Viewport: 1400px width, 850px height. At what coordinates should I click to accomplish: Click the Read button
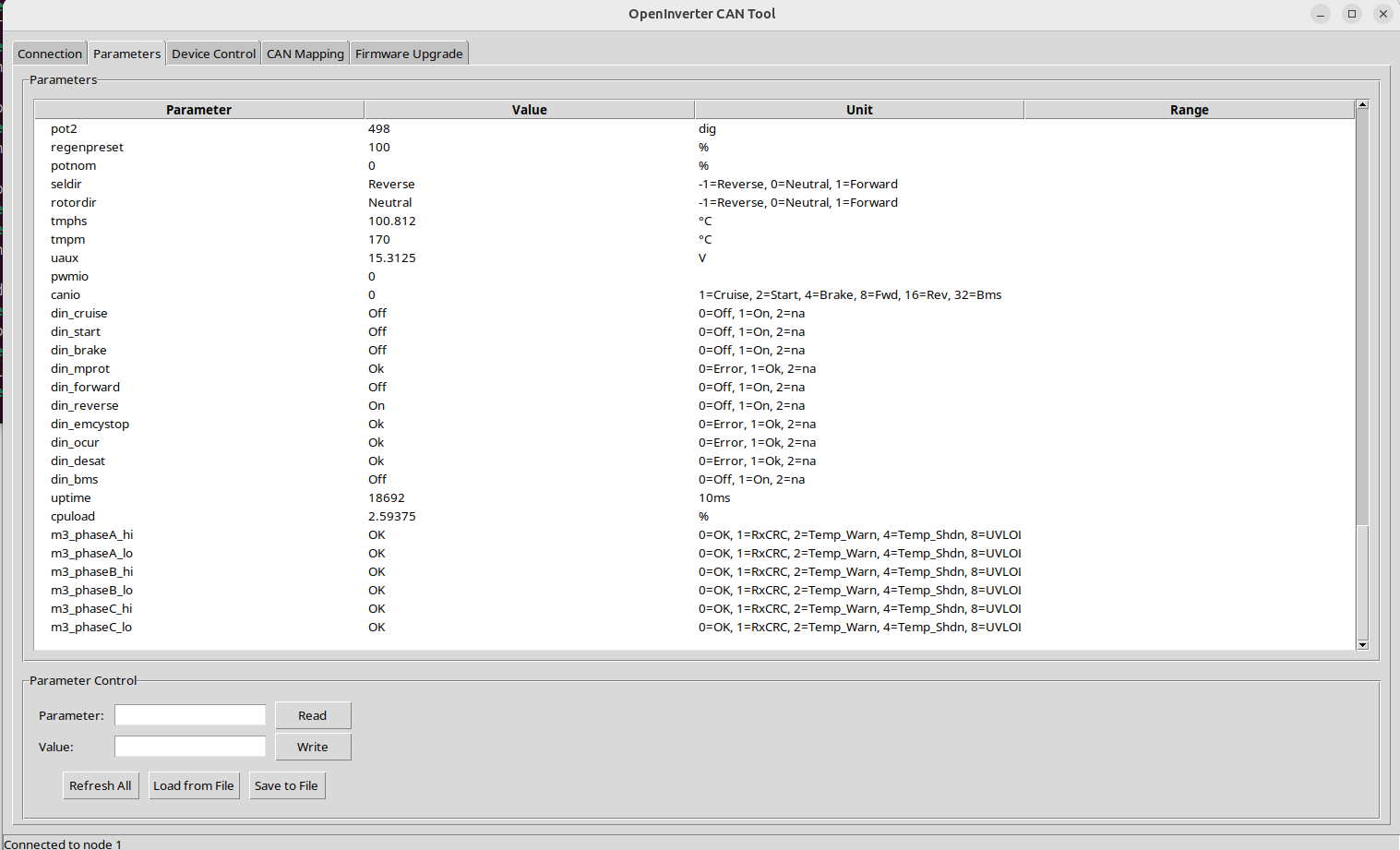pos(312,715)
